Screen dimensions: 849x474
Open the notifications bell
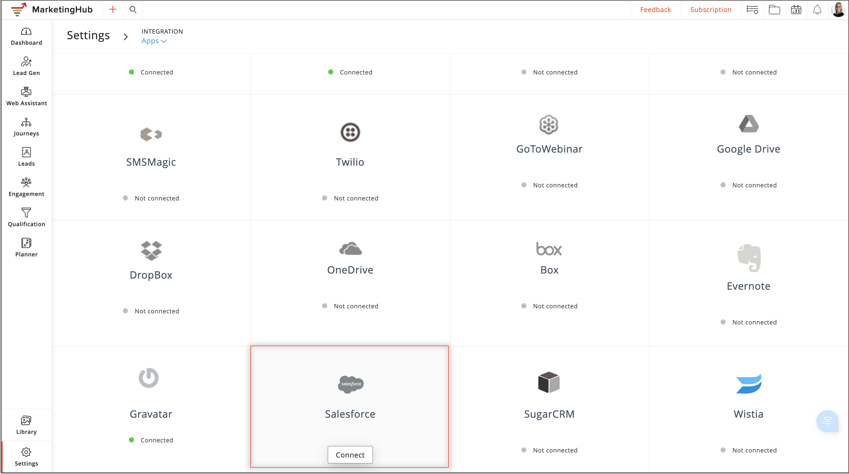pos(817,9)
